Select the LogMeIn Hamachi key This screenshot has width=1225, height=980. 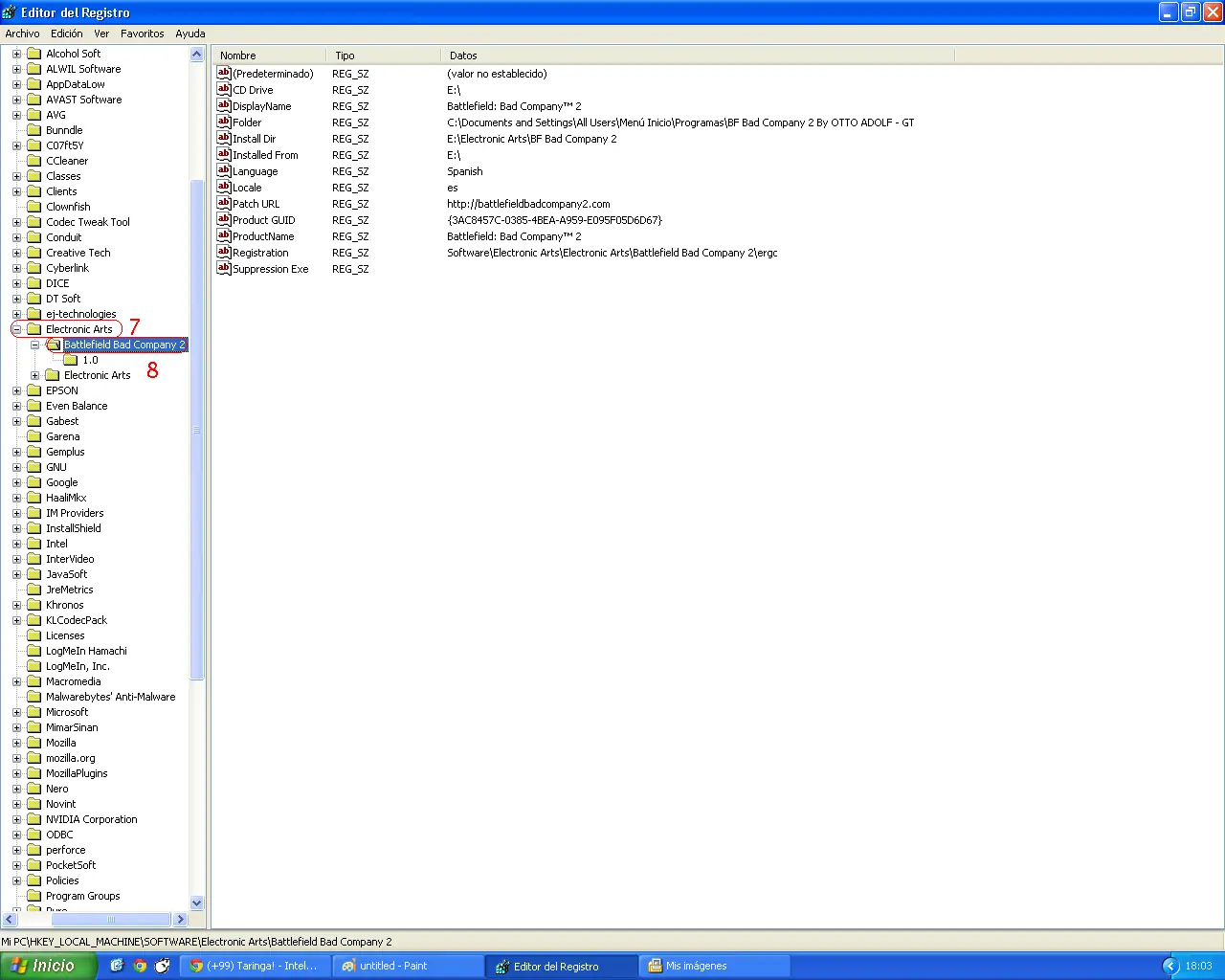pyautogui.click(x=86, y=651)
